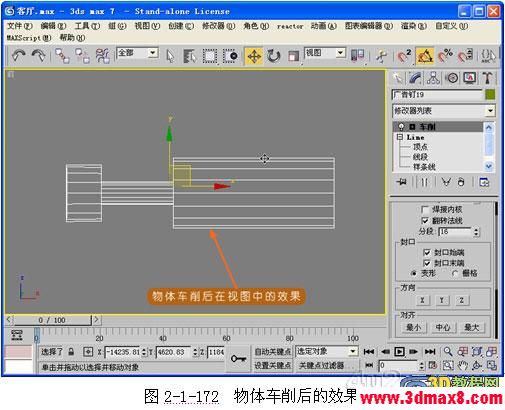Enable the 焊接内核 checkbox
Viewport: 505px width, 410px height.
425,210
